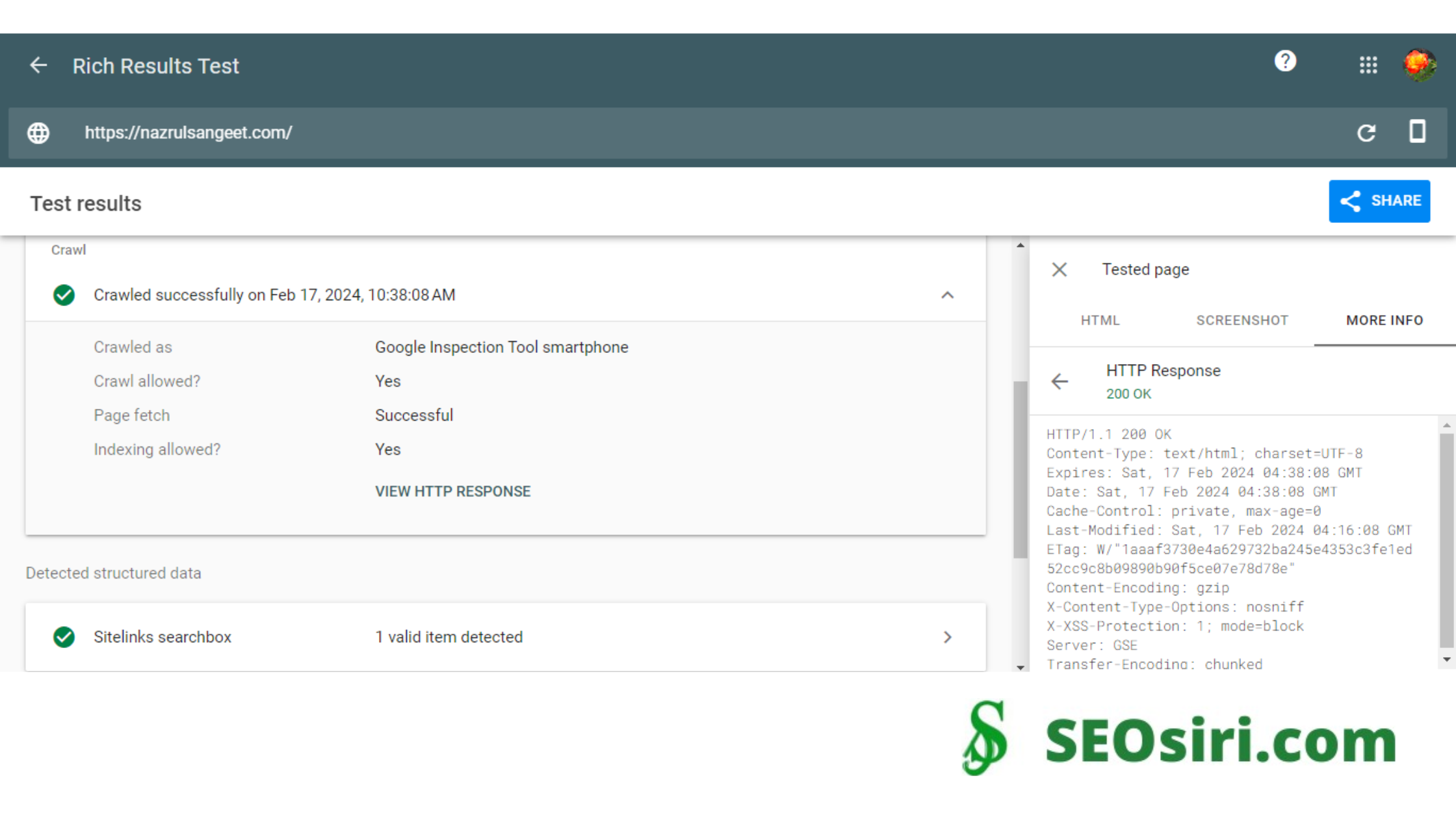Switch to the SCREENSHOT tab

click(x=1242, y=320)
